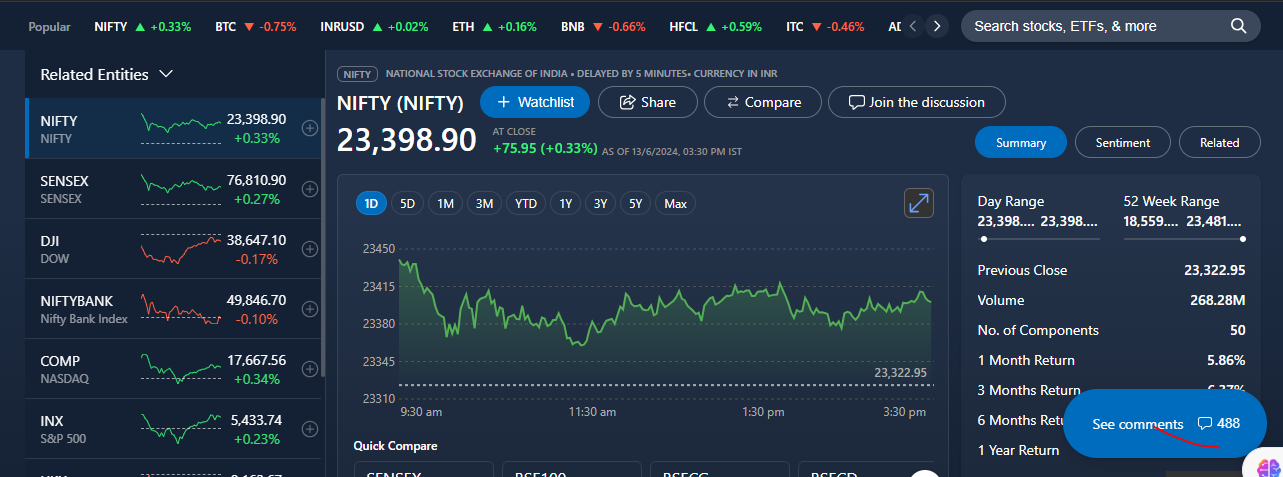Image resolution: width=1283 pixels, height=477 pixels.
Task: Open NIFTY ticker in Popular bar
Action: tap(142, 26)
